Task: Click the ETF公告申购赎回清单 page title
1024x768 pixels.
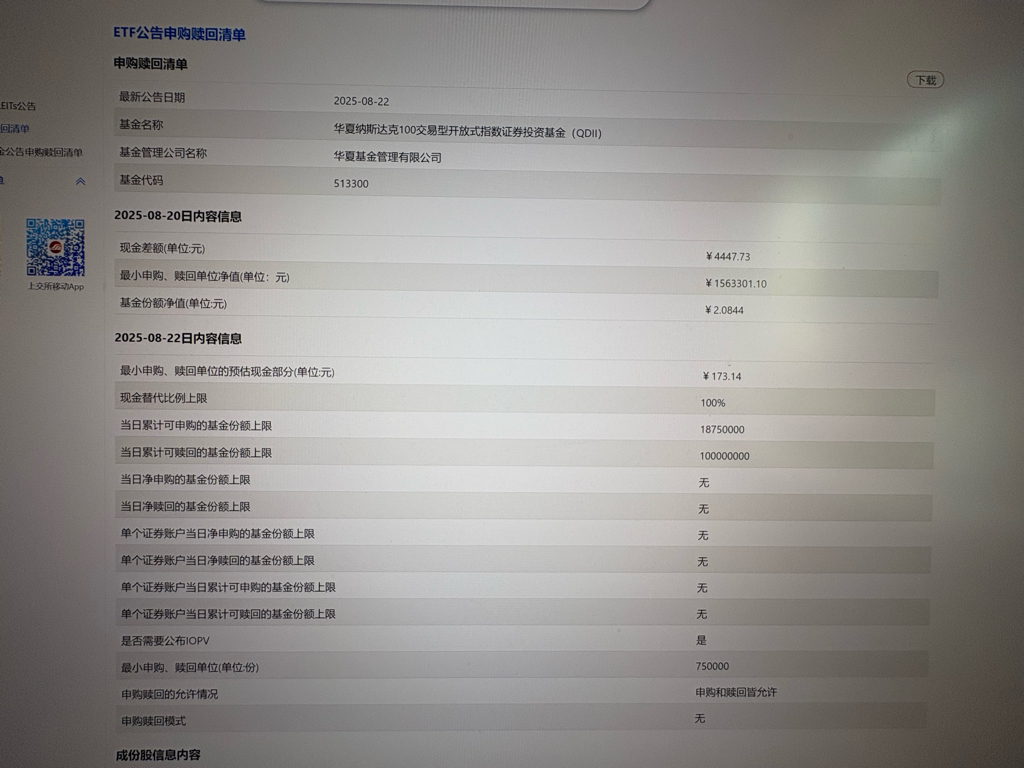Action: pos(180,33)
